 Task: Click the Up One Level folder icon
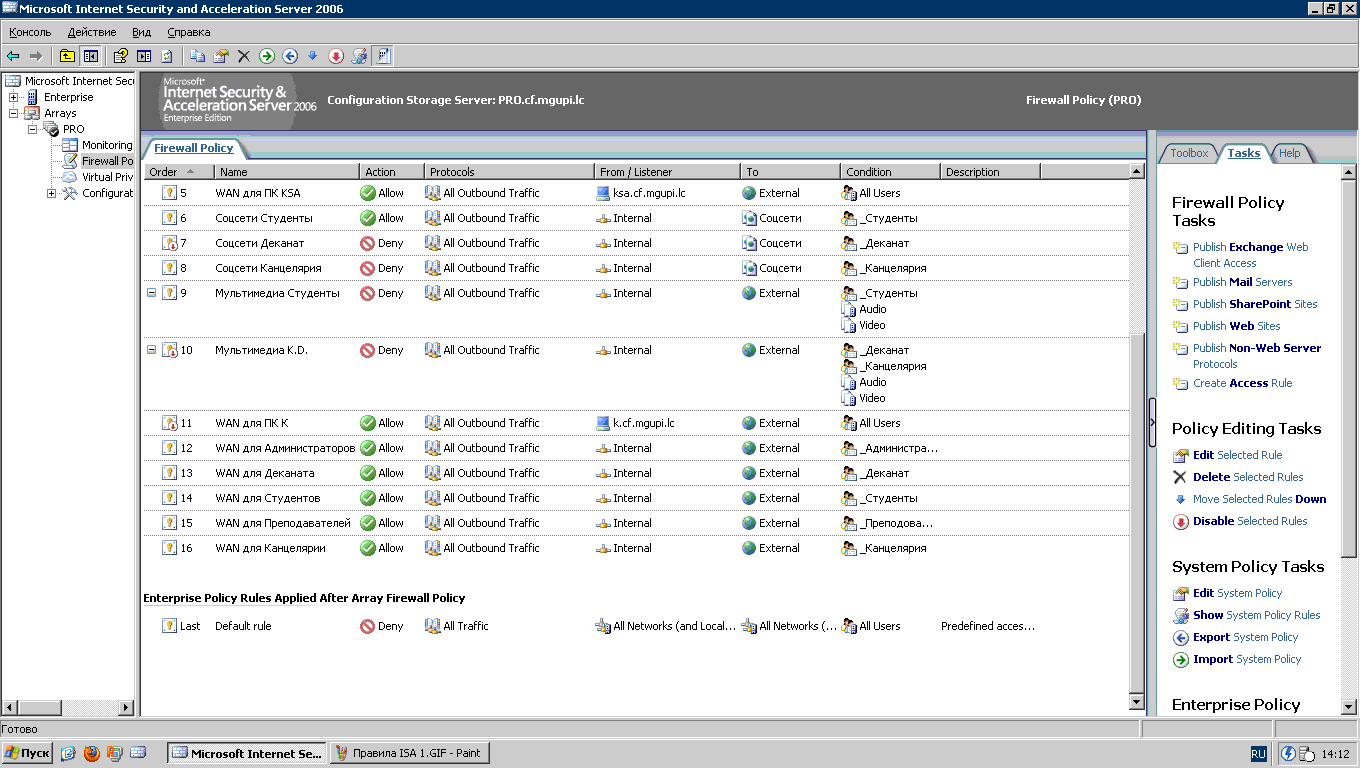click(x=67, y=56)
